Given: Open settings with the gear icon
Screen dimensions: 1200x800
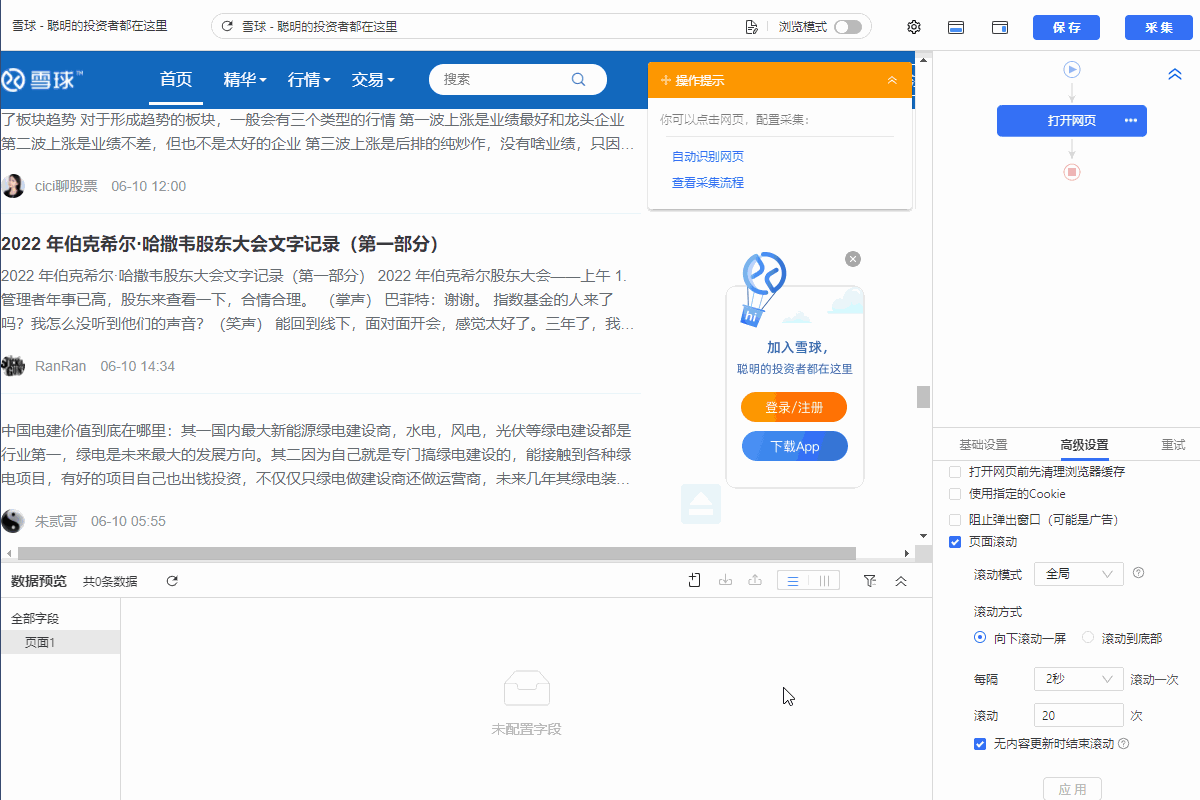Looking at the screenshot, I should pos(914,27).
